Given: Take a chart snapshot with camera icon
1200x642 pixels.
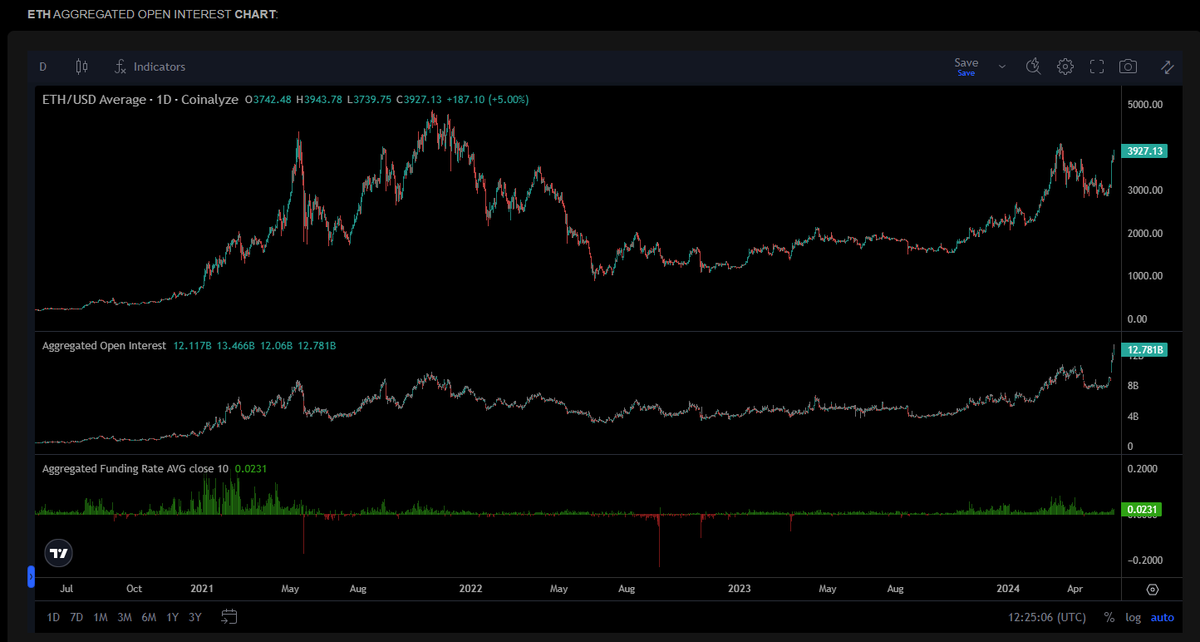Looking at the screenshot, I should [x=1128, y=66].
